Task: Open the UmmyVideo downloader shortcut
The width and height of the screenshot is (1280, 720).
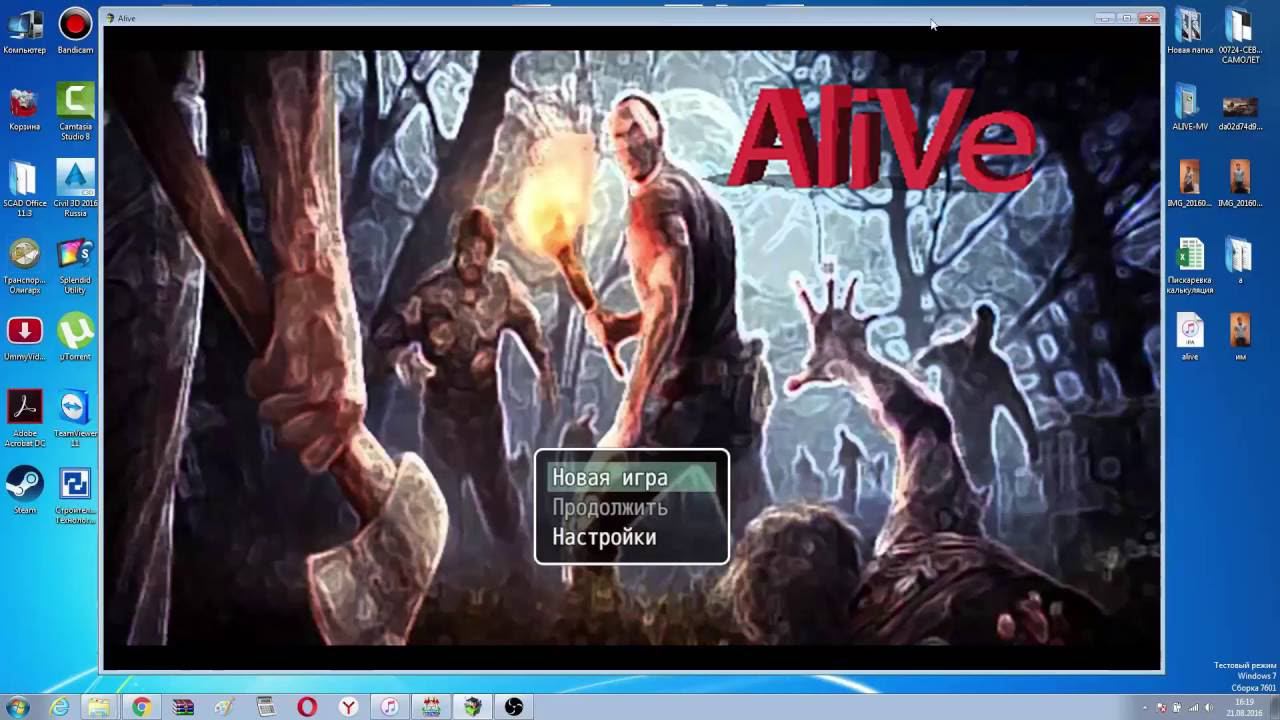Action: point(24,339)
